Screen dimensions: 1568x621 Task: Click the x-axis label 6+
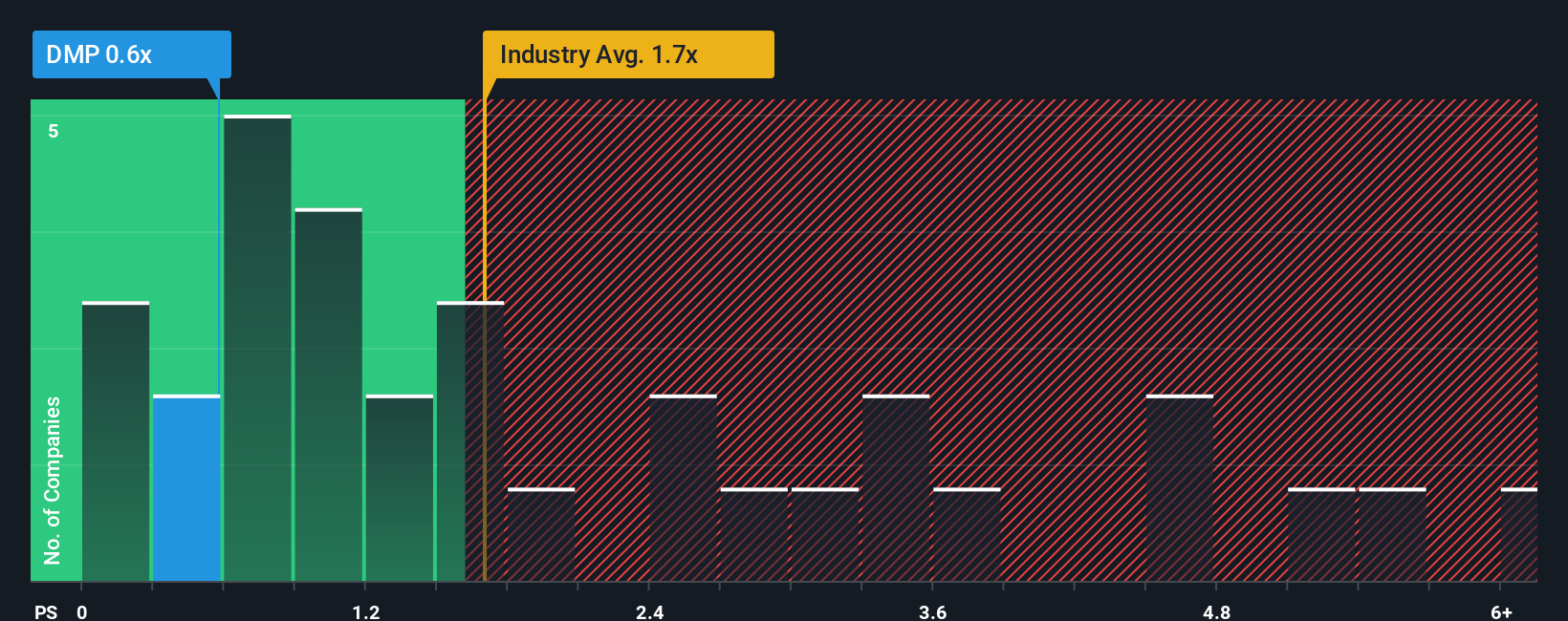pyautogui.click(x=1502, y=611)
